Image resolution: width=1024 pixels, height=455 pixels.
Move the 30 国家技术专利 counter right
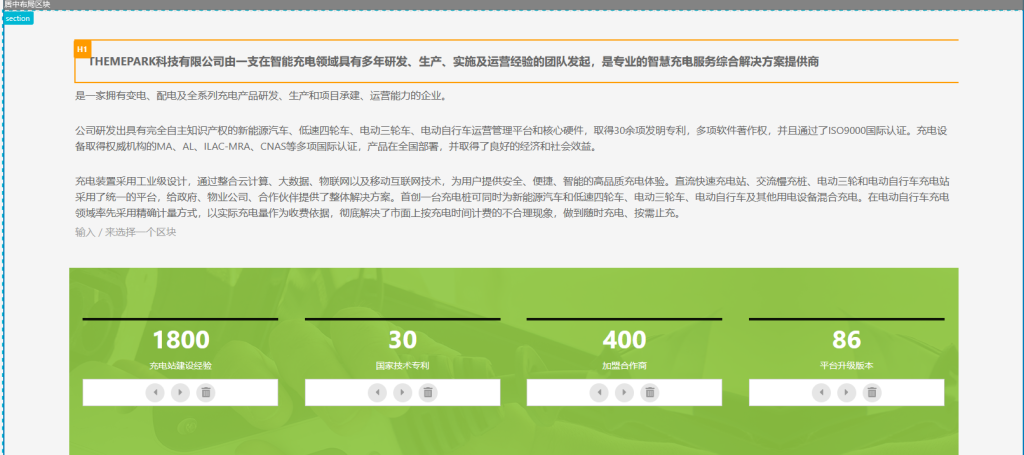pos(402,392)
